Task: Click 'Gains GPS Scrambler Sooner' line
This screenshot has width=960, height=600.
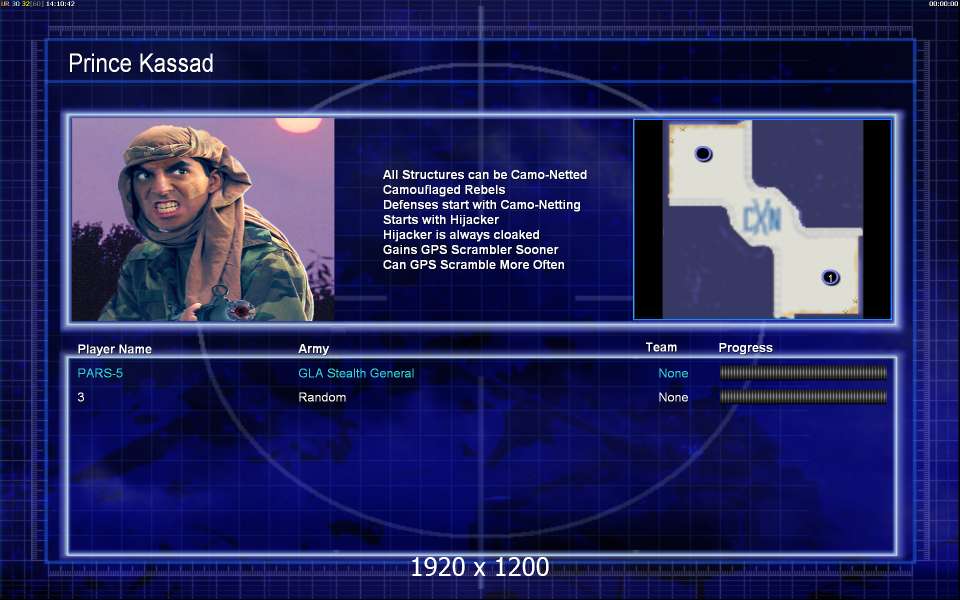Action: point(470,250)
